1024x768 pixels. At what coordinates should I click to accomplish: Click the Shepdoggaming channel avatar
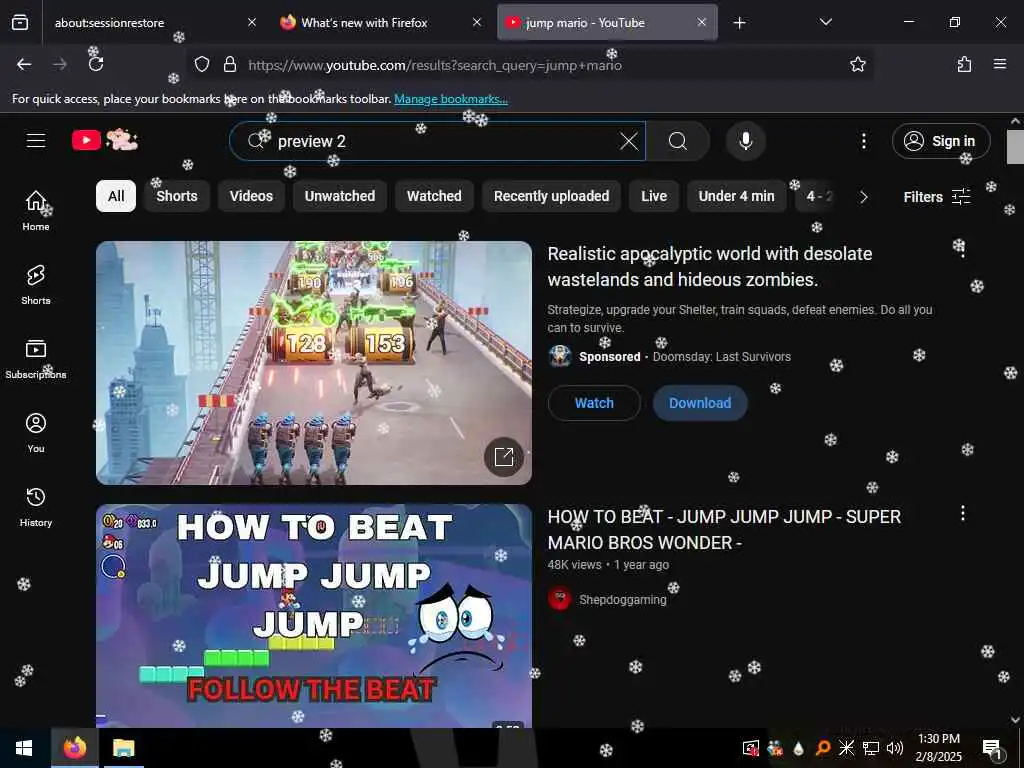click(560, 599)
